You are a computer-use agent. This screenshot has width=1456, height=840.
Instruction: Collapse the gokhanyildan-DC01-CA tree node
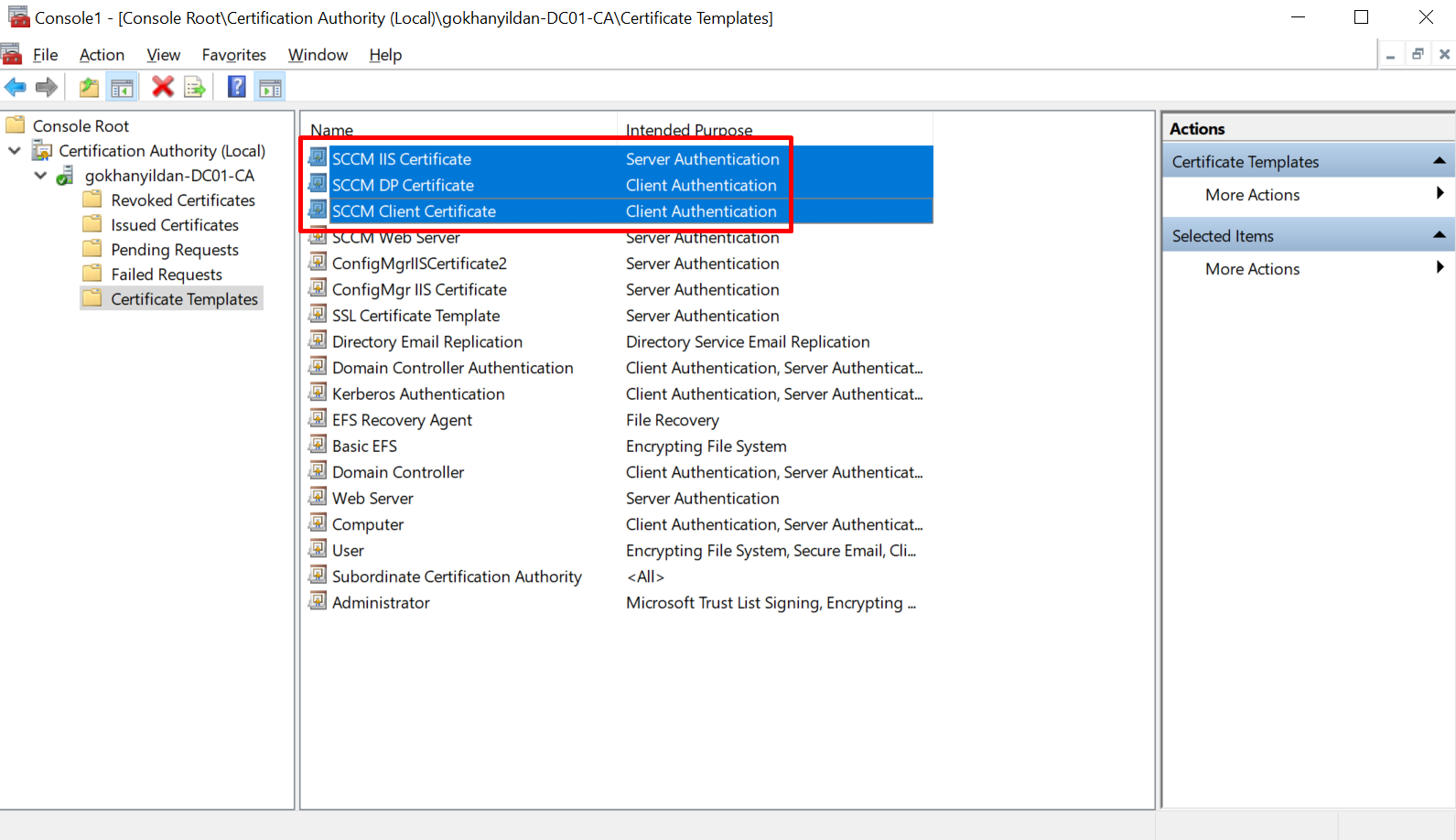[x=40, y=175]
